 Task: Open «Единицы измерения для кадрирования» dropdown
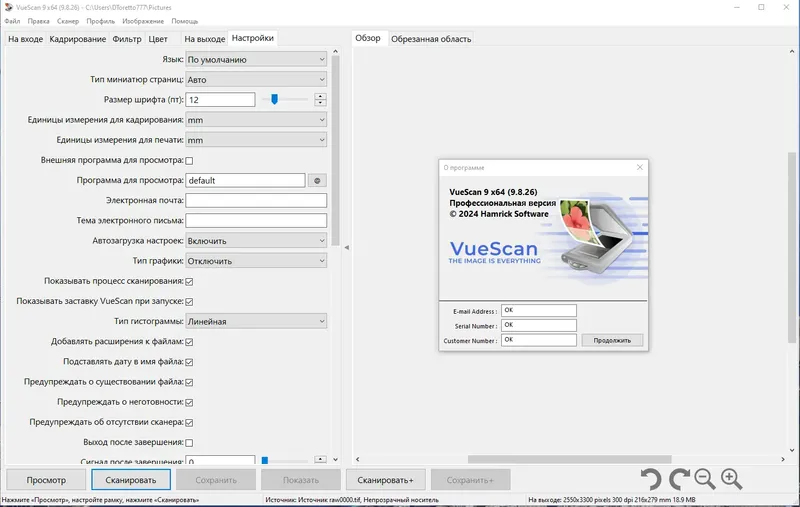click(256, 120)
